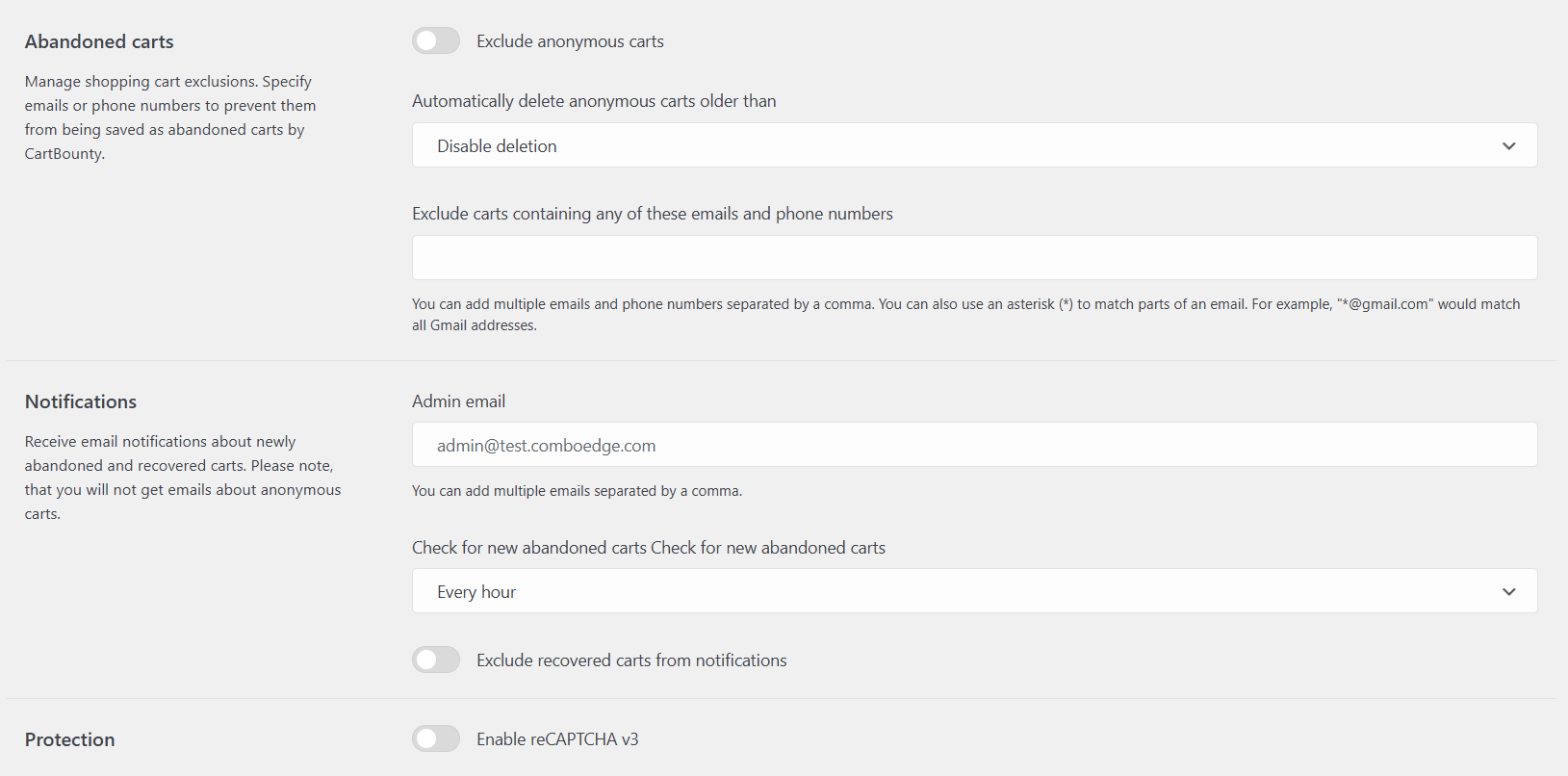This screenshot has height=776, width=1568.
Task: Select the Protection section heading
Action: point(69,739)
